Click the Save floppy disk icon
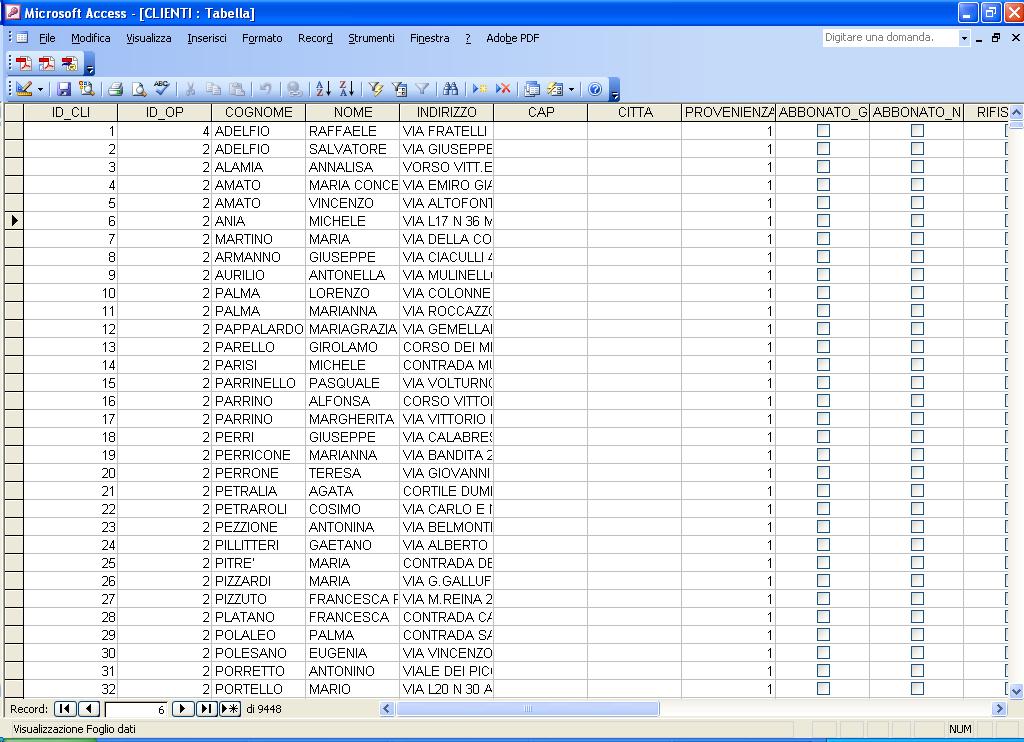Image resolution: width=1024 pixels, height=742 pixels. pyautogui.click(x=64, y=89)
